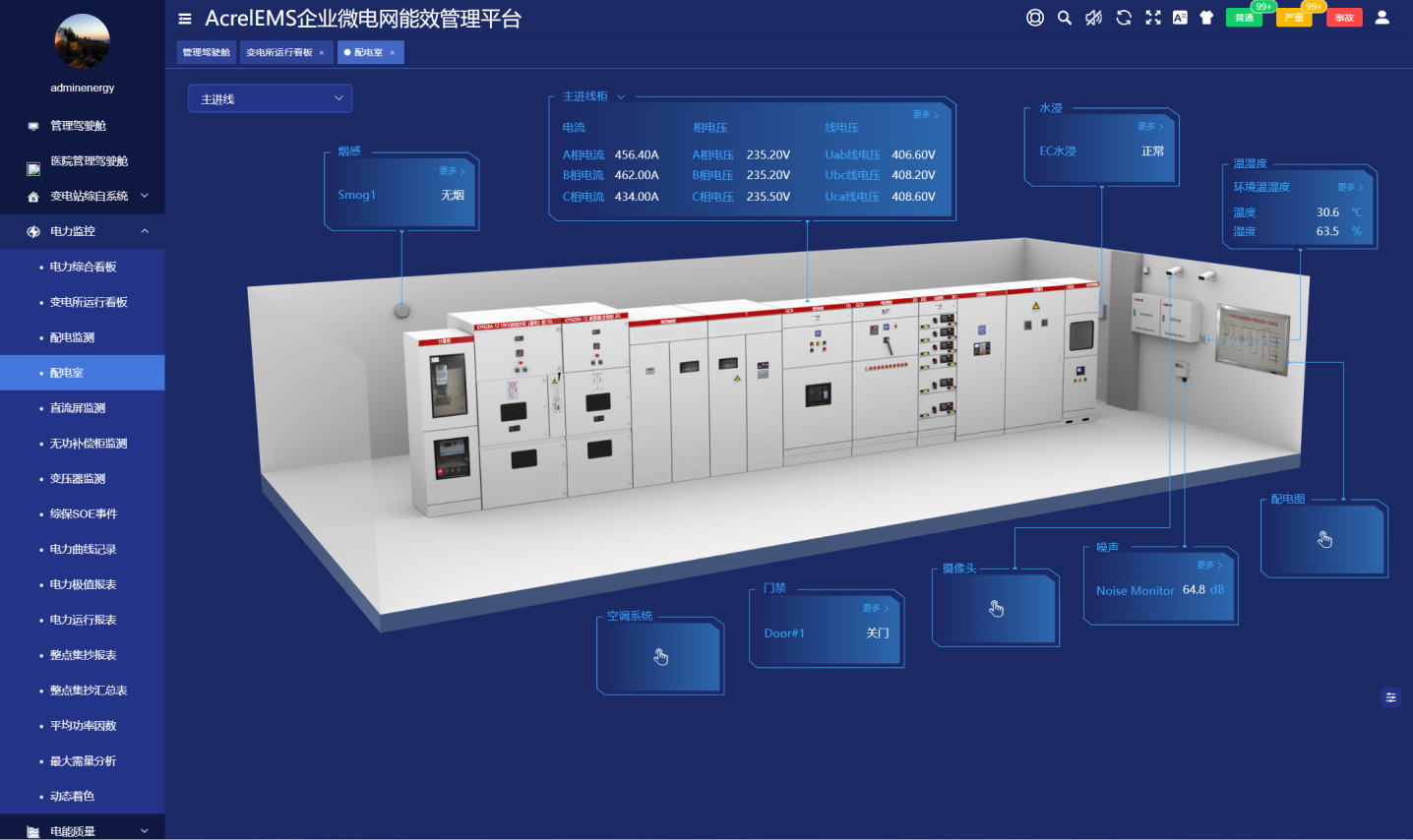Toggle the muted alarm sound icon
The height and width of the screenshot is (840, 1413).
[x=1093, y=18]
